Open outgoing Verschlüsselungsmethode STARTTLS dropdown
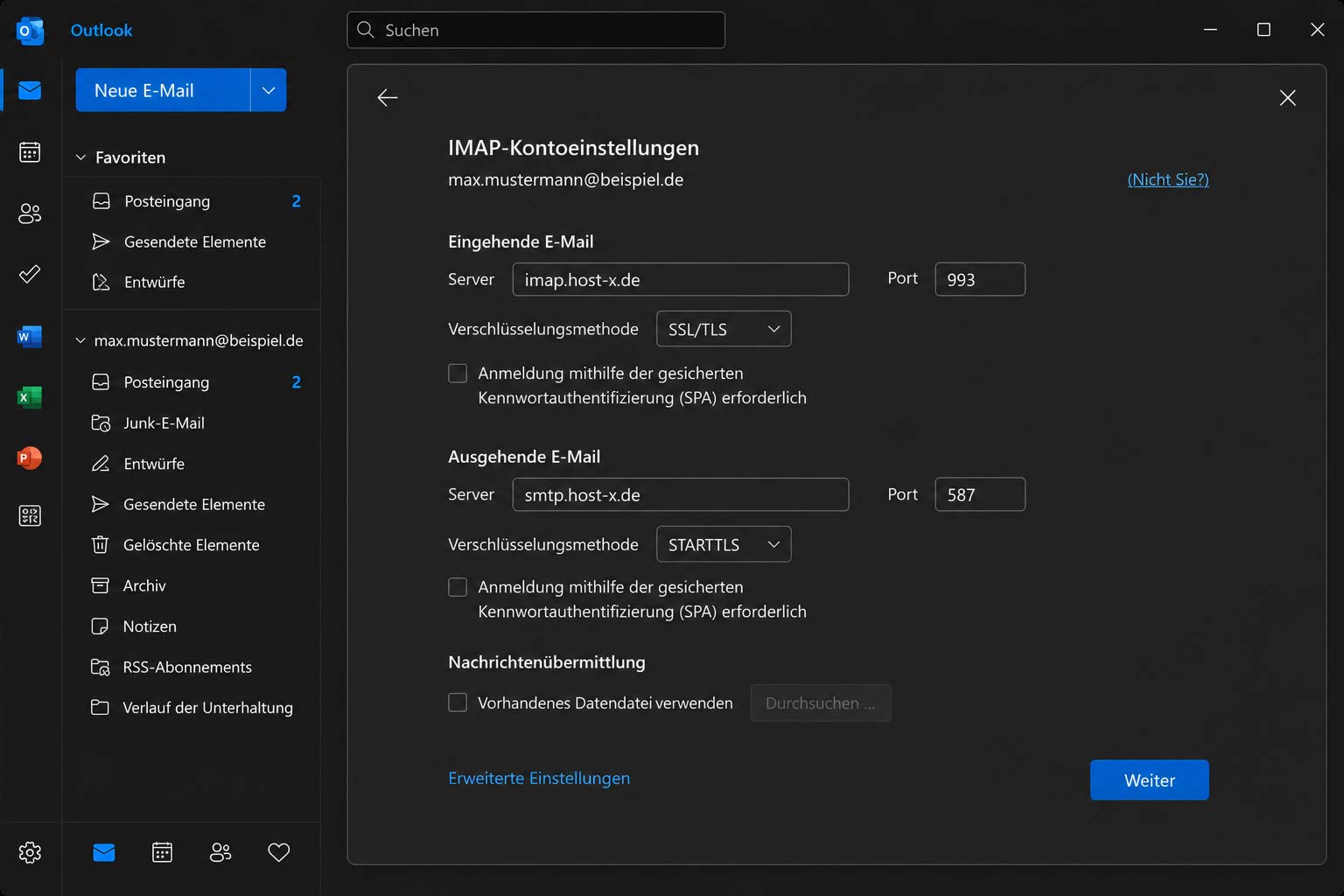 (x=724, y=544)
